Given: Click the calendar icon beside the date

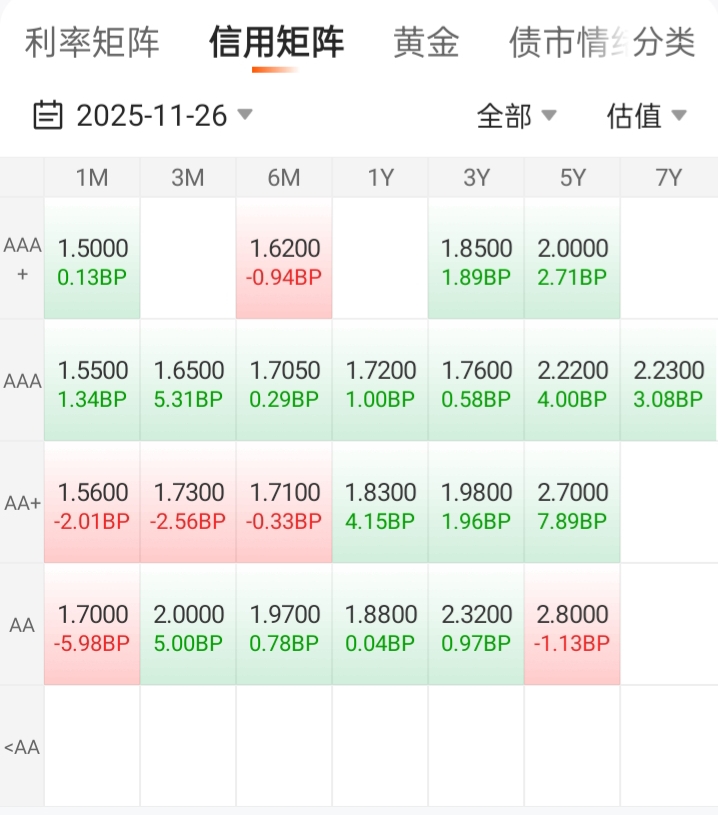Looking at the screenshot, I should click(47, 116).
